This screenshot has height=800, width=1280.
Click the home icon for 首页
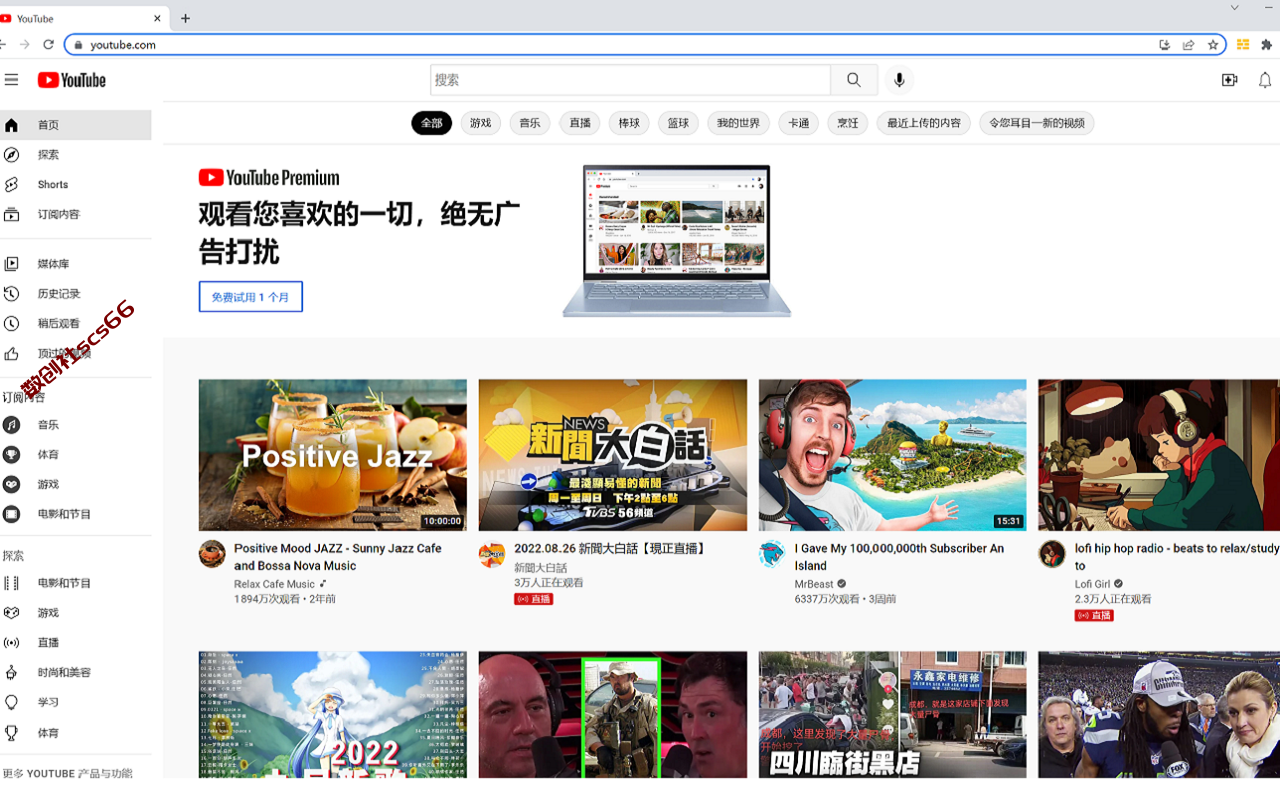(11, 125)
